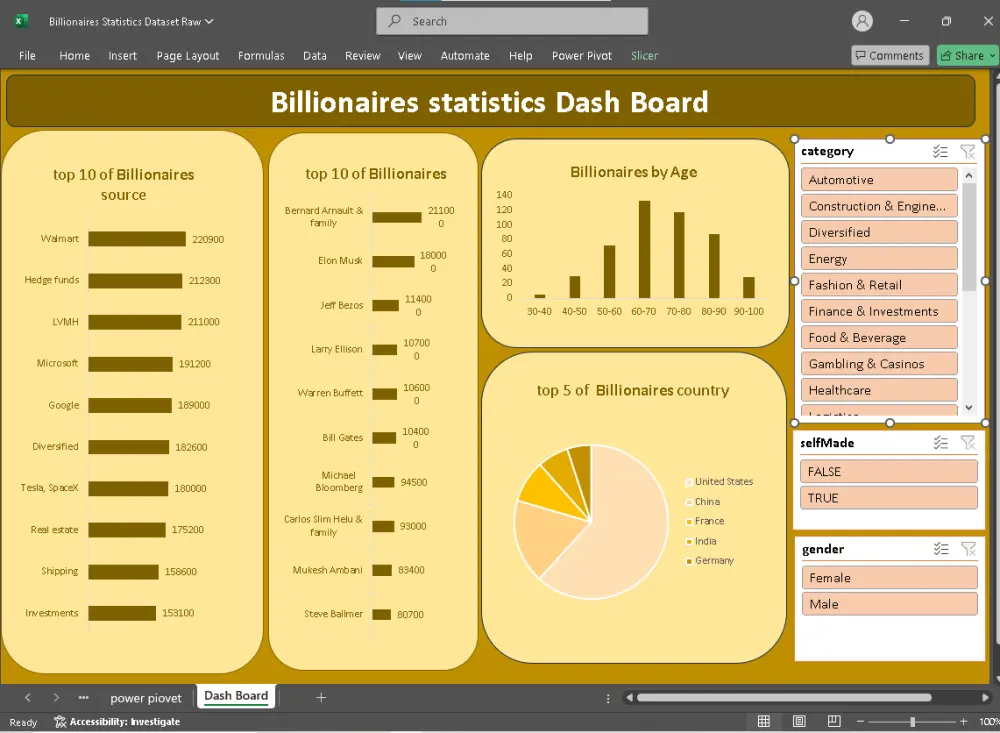
Task: Show hidden sheet tabs via ellipsis
Action: [84, 697]
